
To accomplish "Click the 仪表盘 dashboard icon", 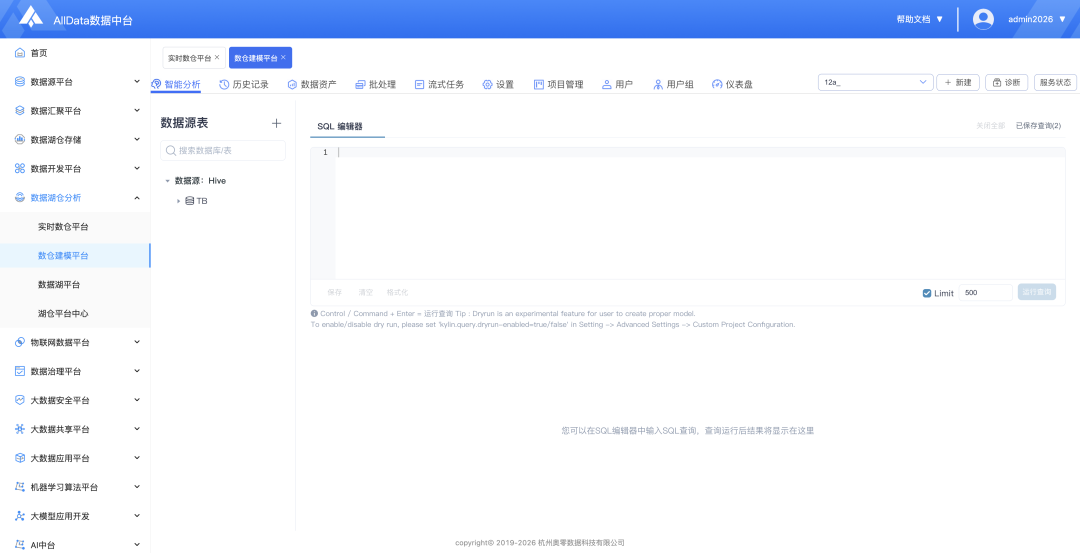I will coord(717,85).
